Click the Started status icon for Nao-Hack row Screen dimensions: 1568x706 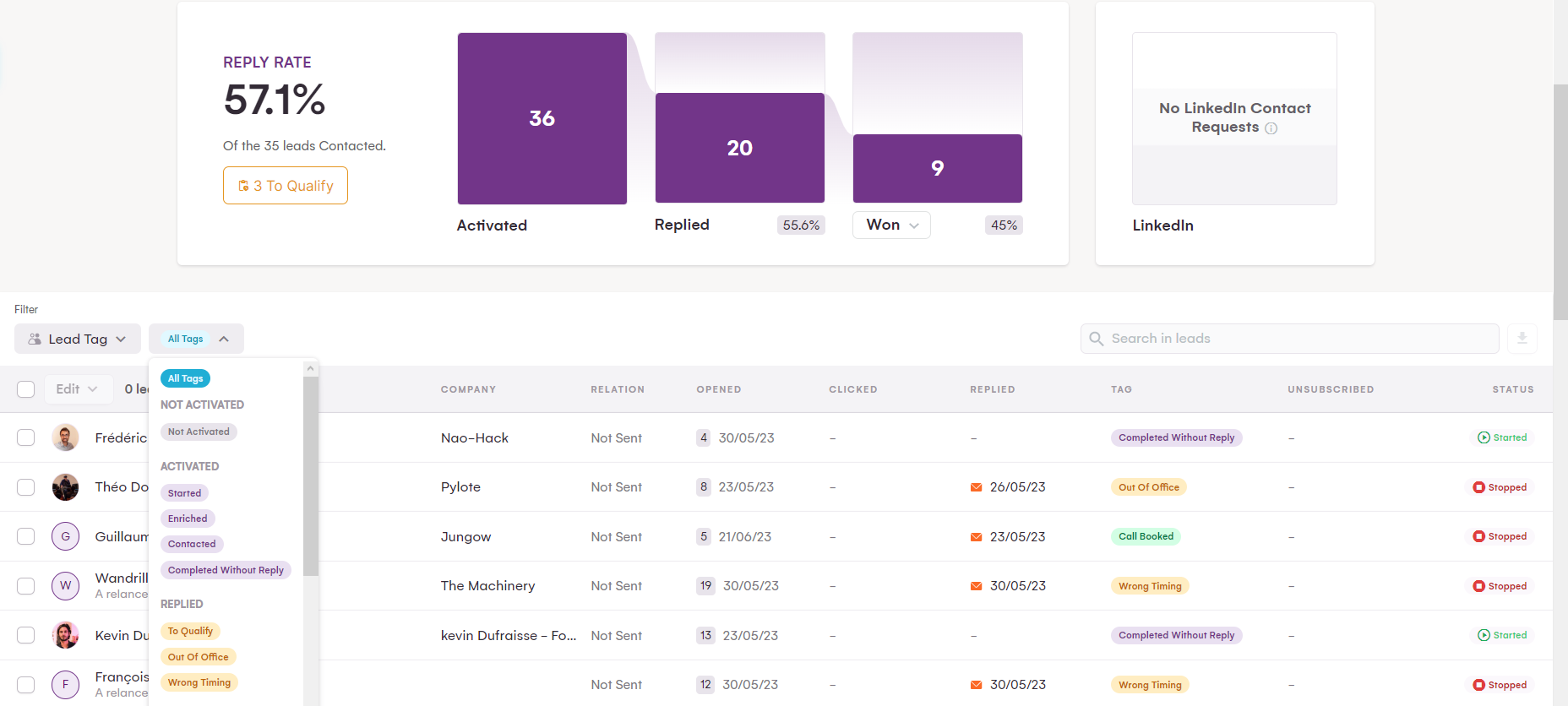point(1484,437)
